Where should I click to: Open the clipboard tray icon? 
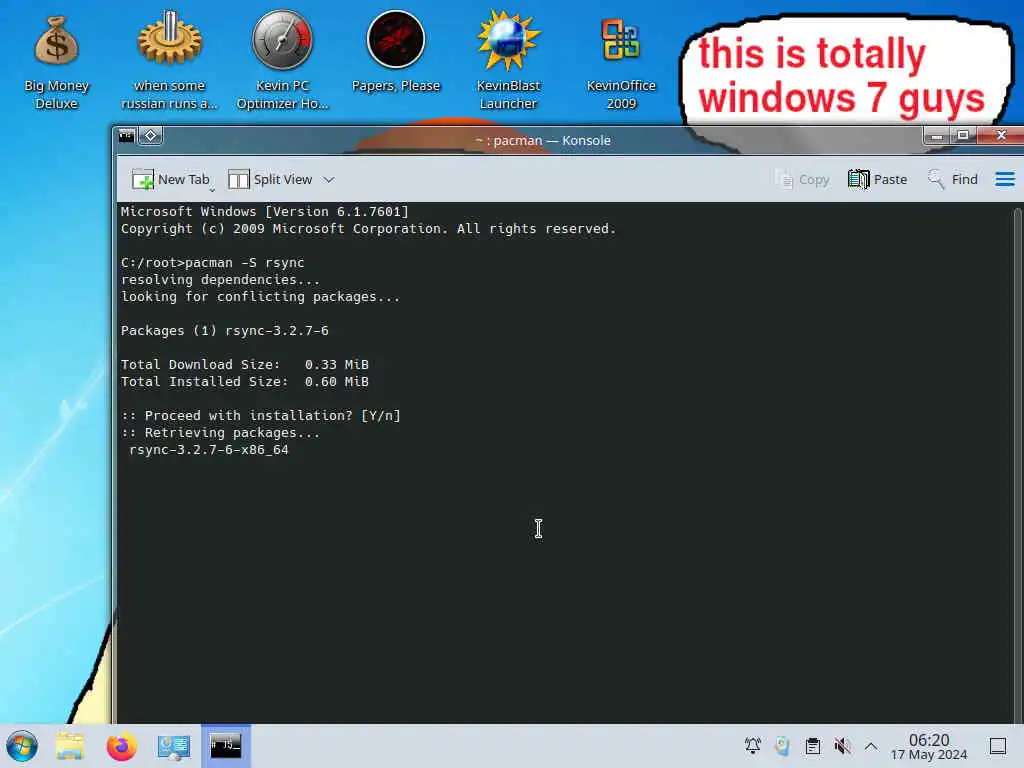[812, 745]
